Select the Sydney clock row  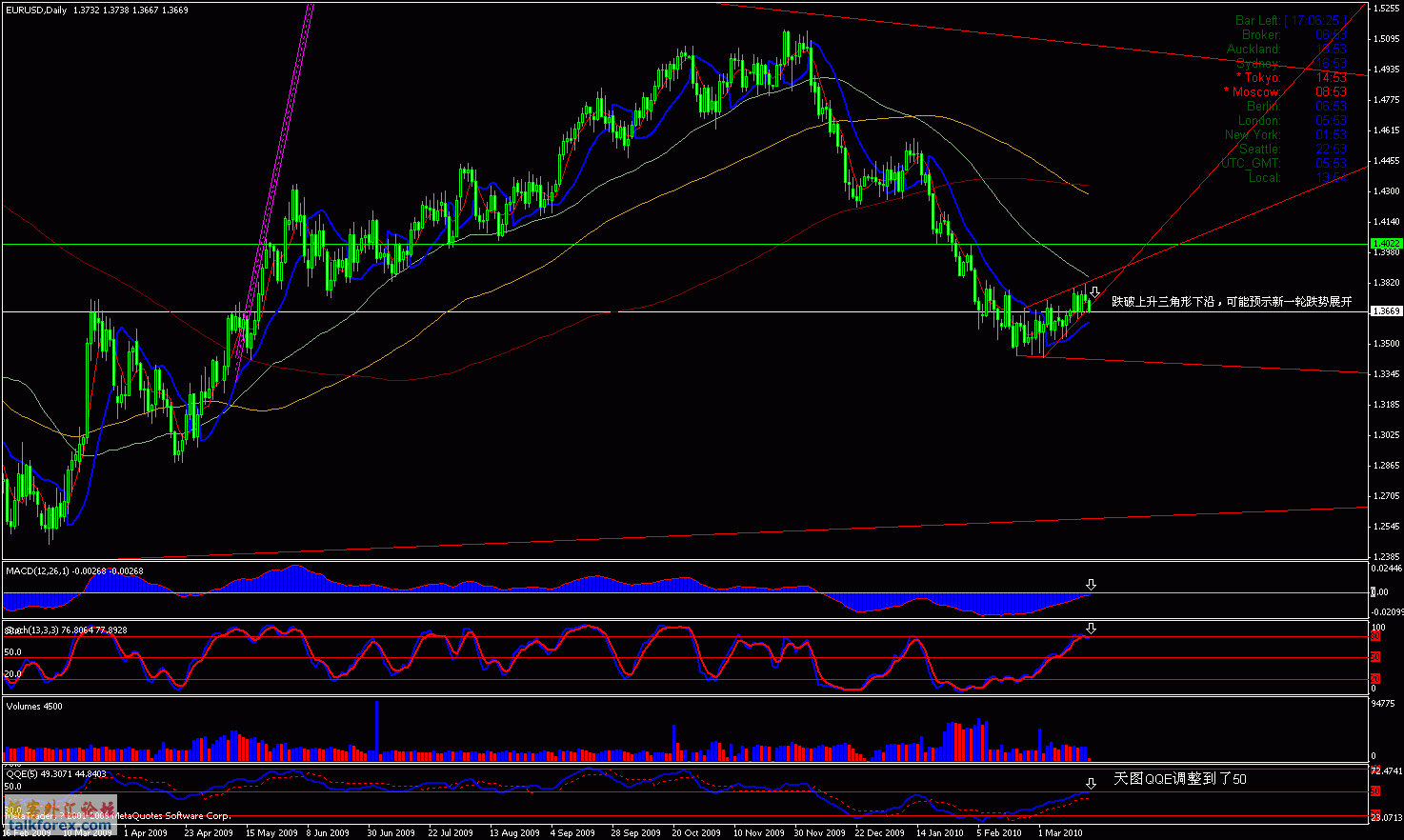coord(1292,63)
